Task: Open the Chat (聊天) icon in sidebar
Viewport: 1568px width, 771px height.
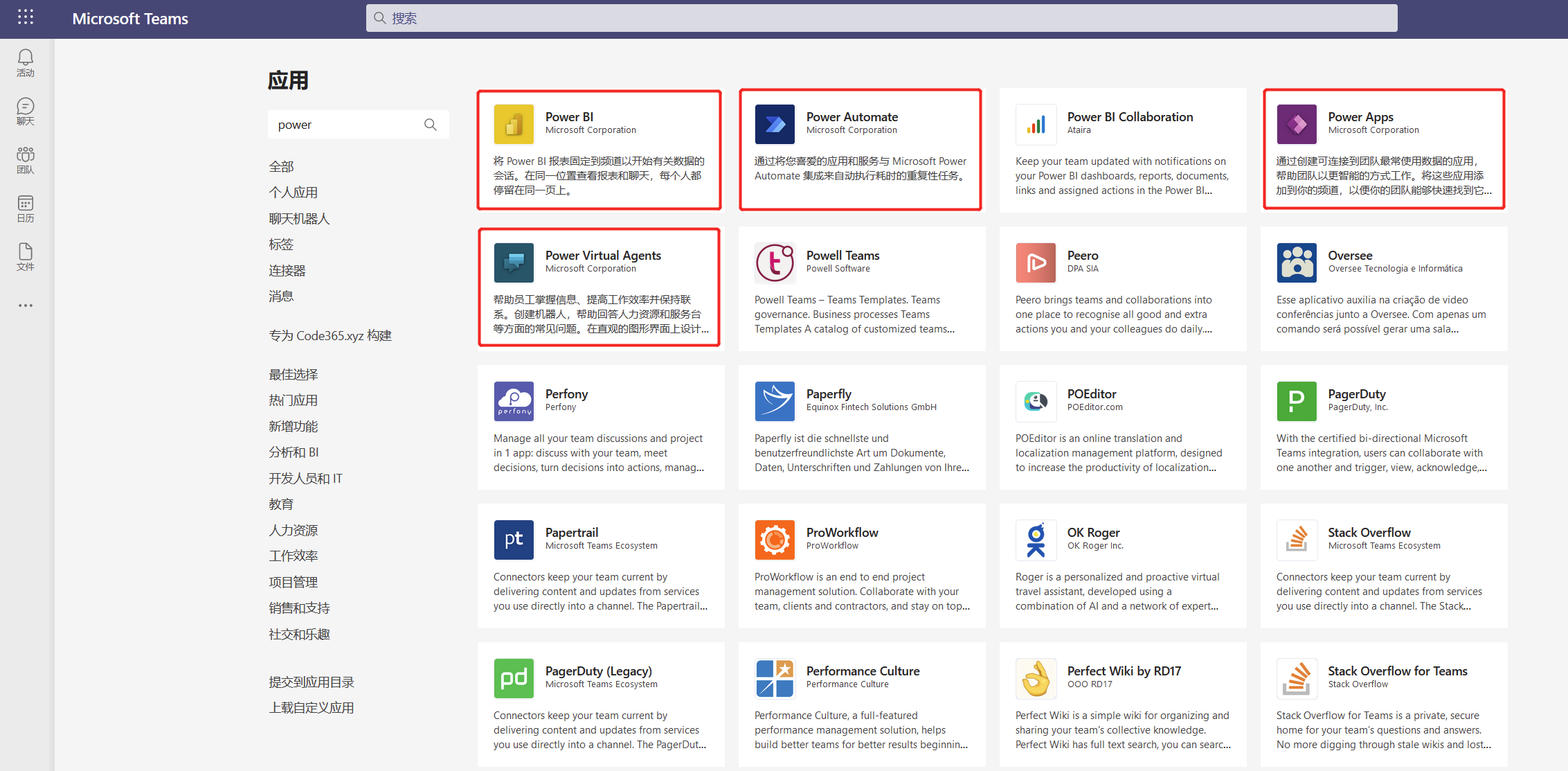Action: (x=25, y=111)
